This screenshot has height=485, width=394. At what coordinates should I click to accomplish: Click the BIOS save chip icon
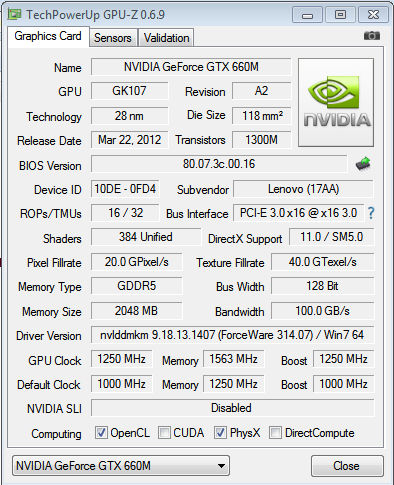(x=363, y=164)
